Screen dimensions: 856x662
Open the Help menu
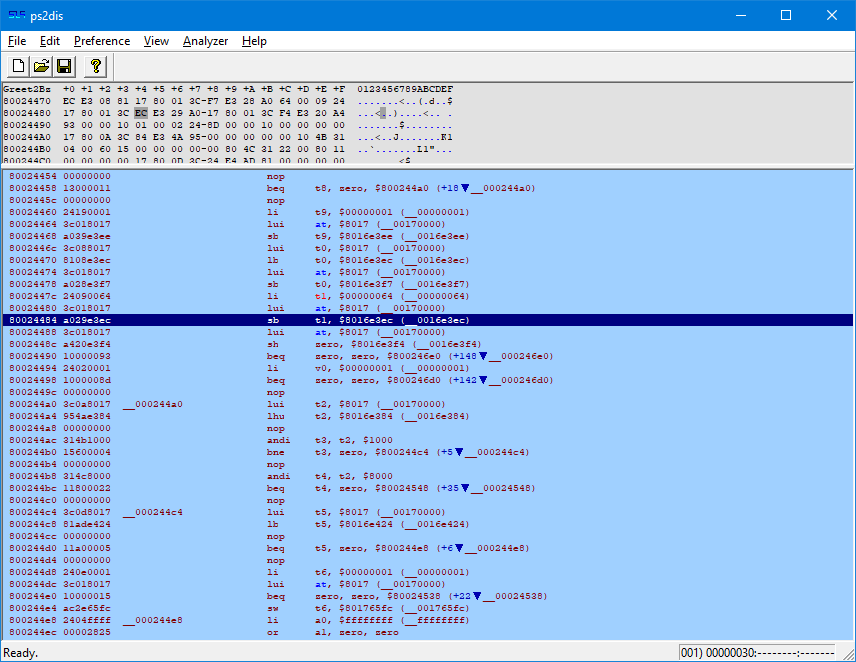254,41
